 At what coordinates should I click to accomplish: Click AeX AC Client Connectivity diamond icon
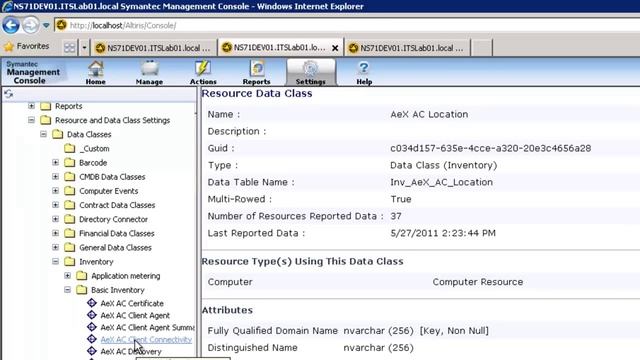92,339
